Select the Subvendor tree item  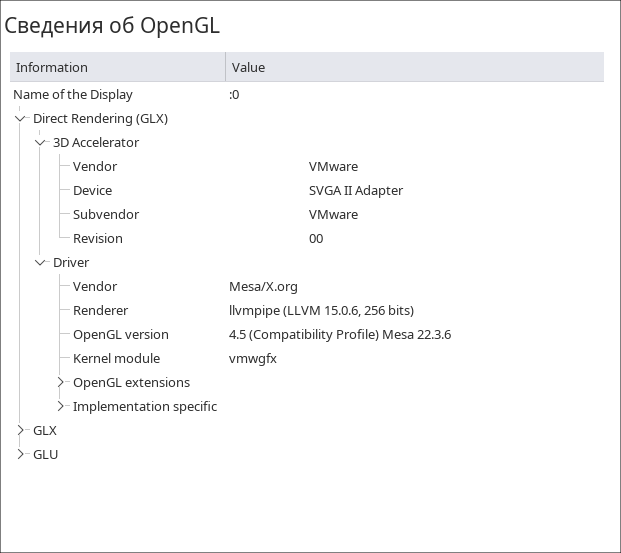coord(105,215)
